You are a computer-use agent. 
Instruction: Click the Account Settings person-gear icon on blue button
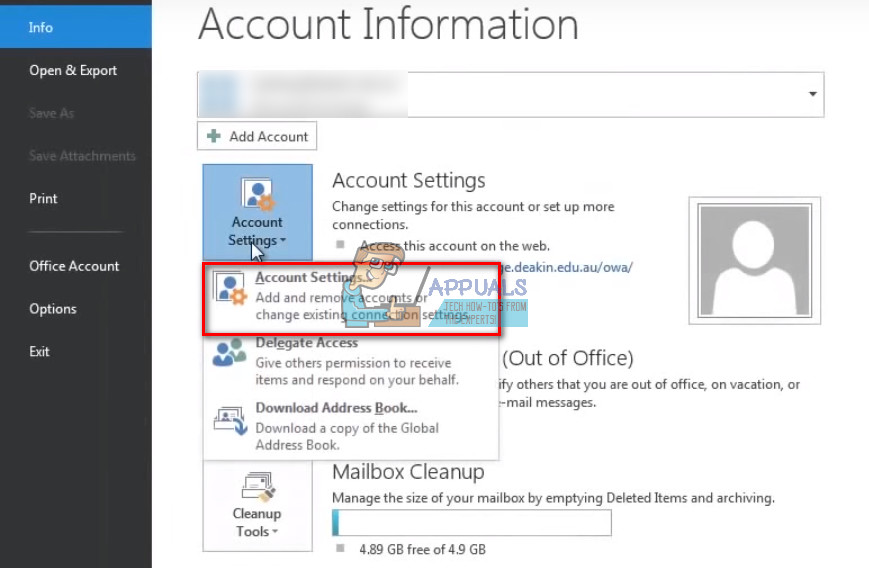(x=258, y=194)
